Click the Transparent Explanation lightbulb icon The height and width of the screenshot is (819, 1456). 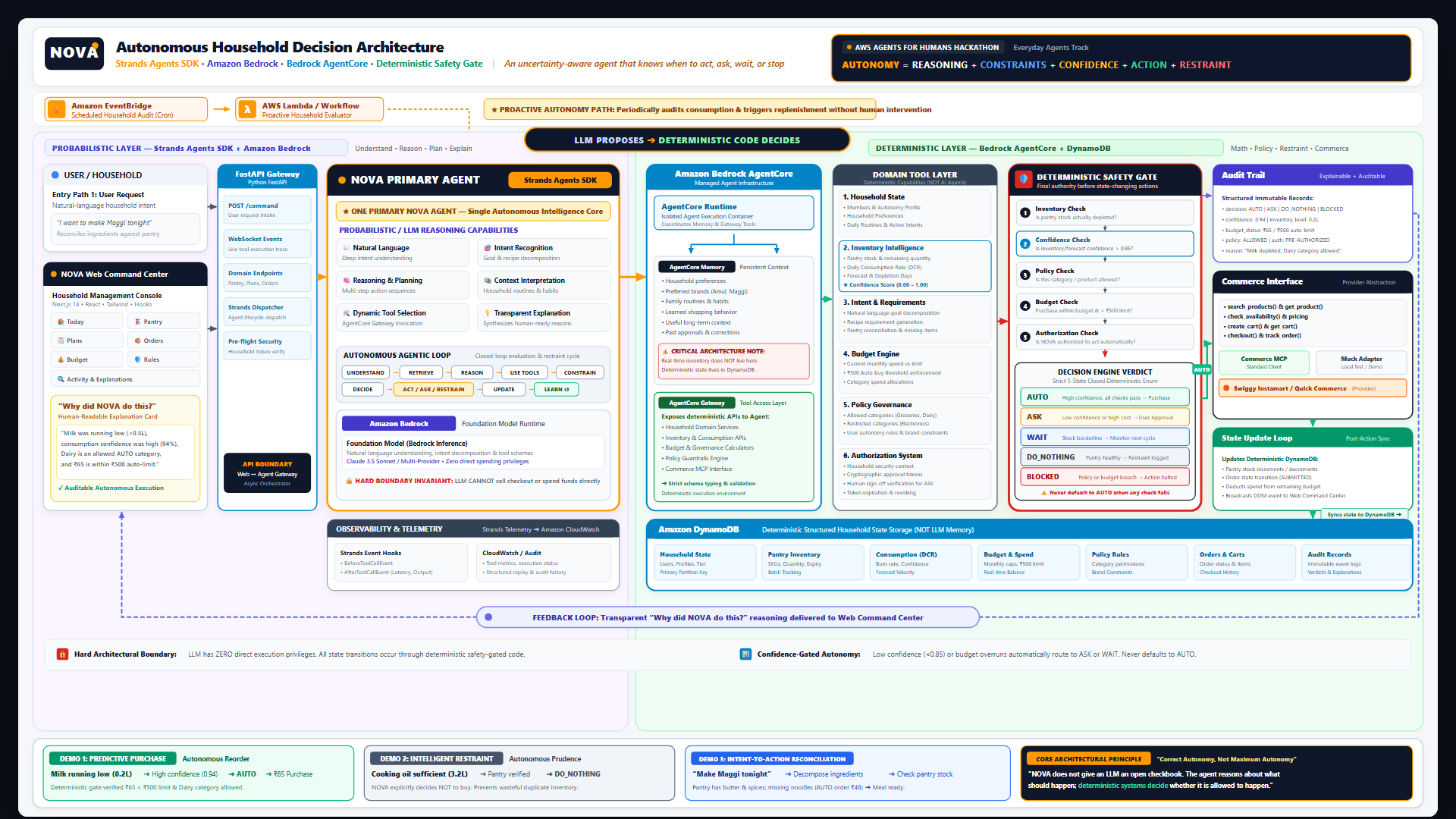point(488,313)
